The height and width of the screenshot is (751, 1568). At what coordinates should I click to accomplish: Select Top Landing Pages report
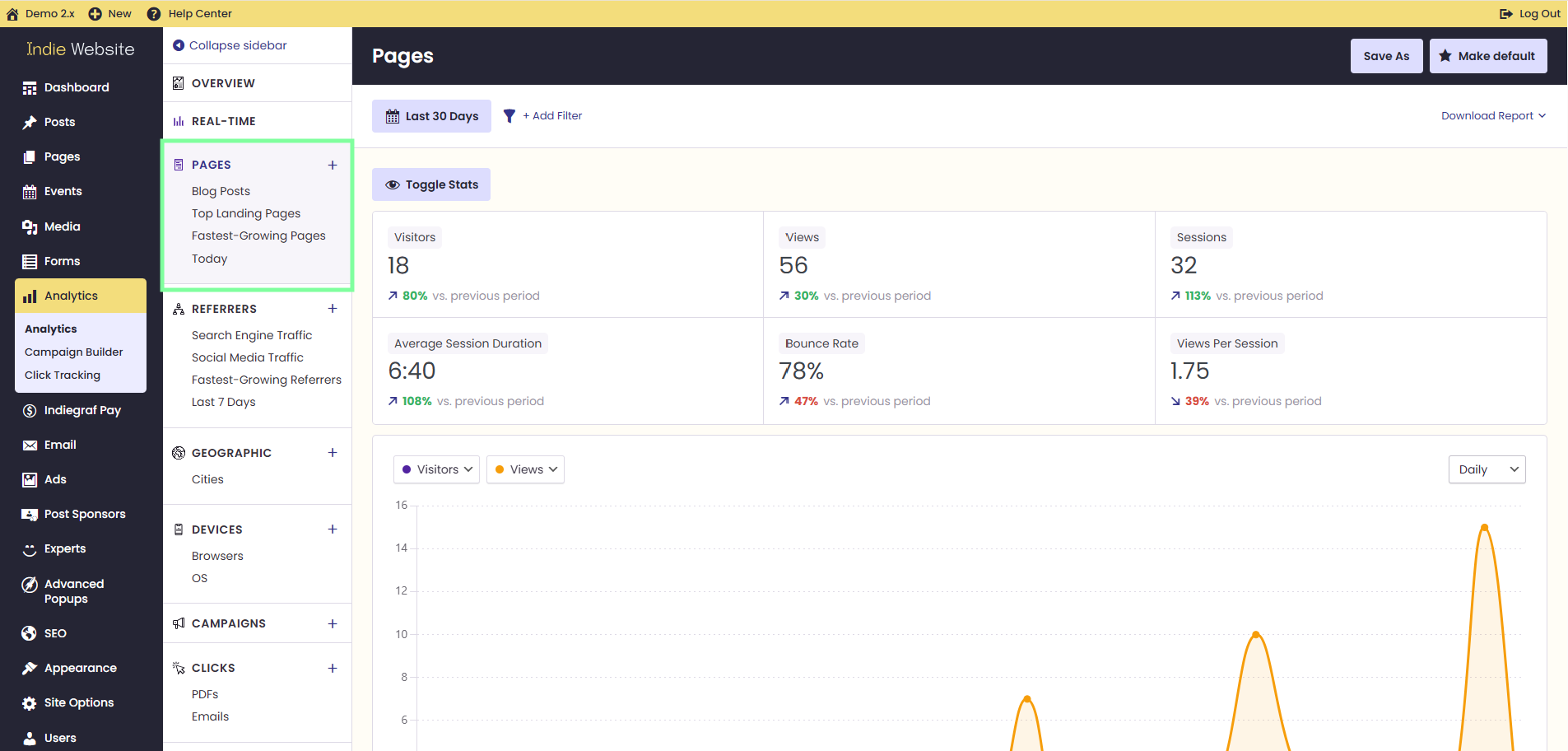coord(246,213)
